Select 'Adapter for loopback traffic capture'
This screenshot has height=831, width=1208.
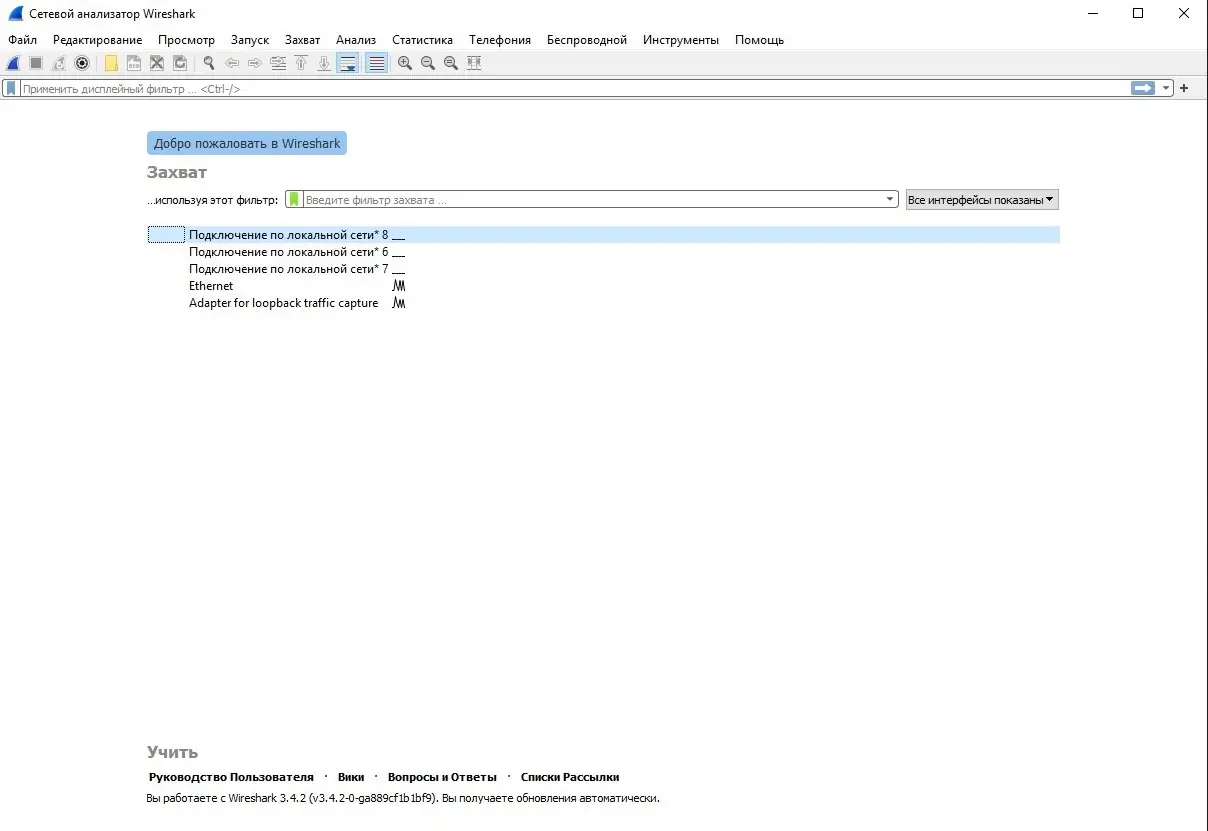603,303
